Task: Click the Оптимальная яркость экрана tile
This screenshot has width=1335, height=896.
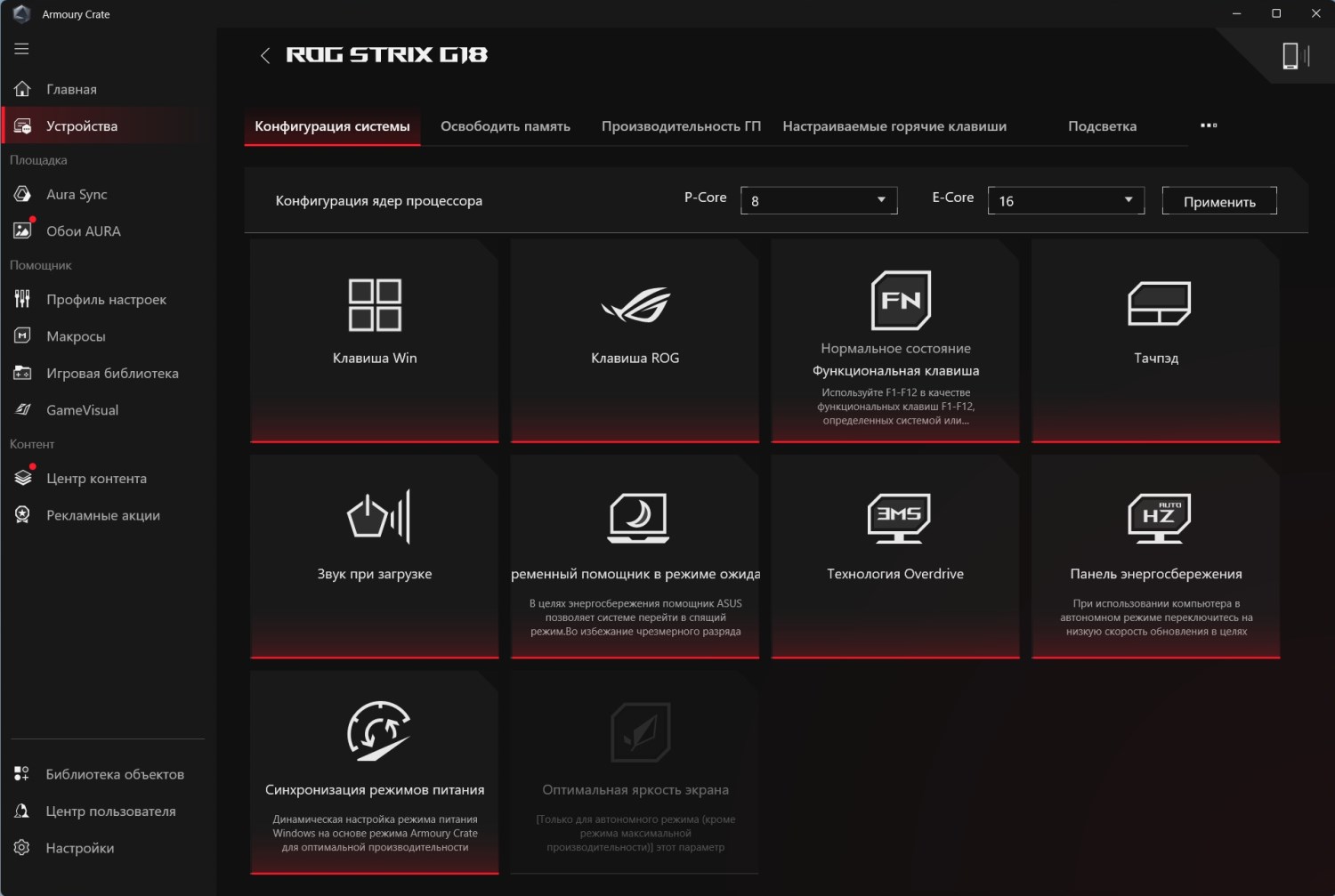Action: [635, 773]
